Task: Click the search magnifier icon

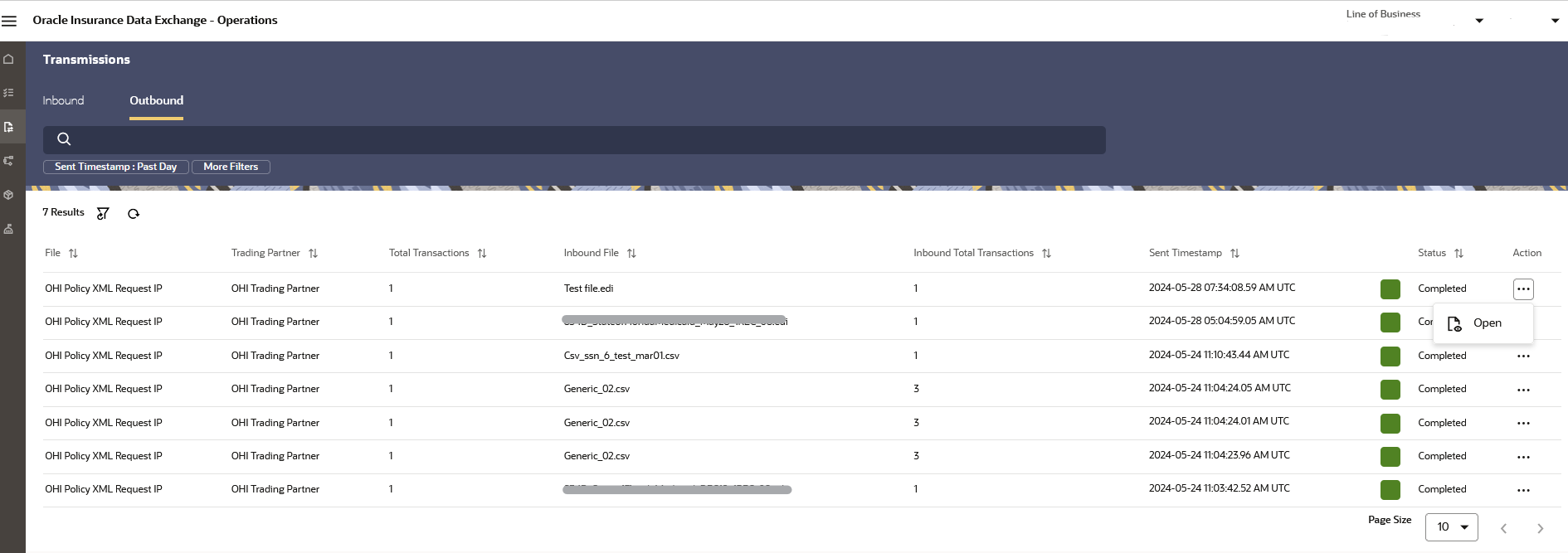Action: click(x=64, y=139)
